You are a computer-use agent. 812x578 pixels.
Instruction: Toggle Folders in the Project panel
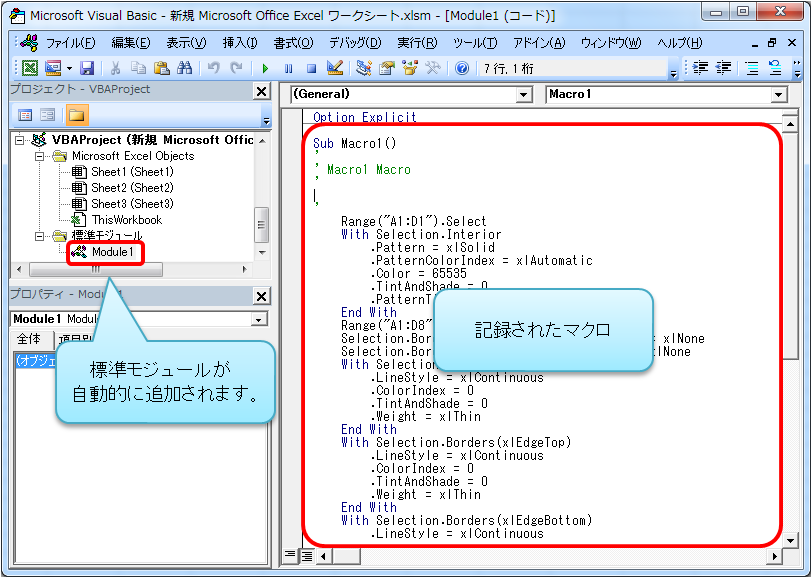pyautogui.click(x=77, y=115)
